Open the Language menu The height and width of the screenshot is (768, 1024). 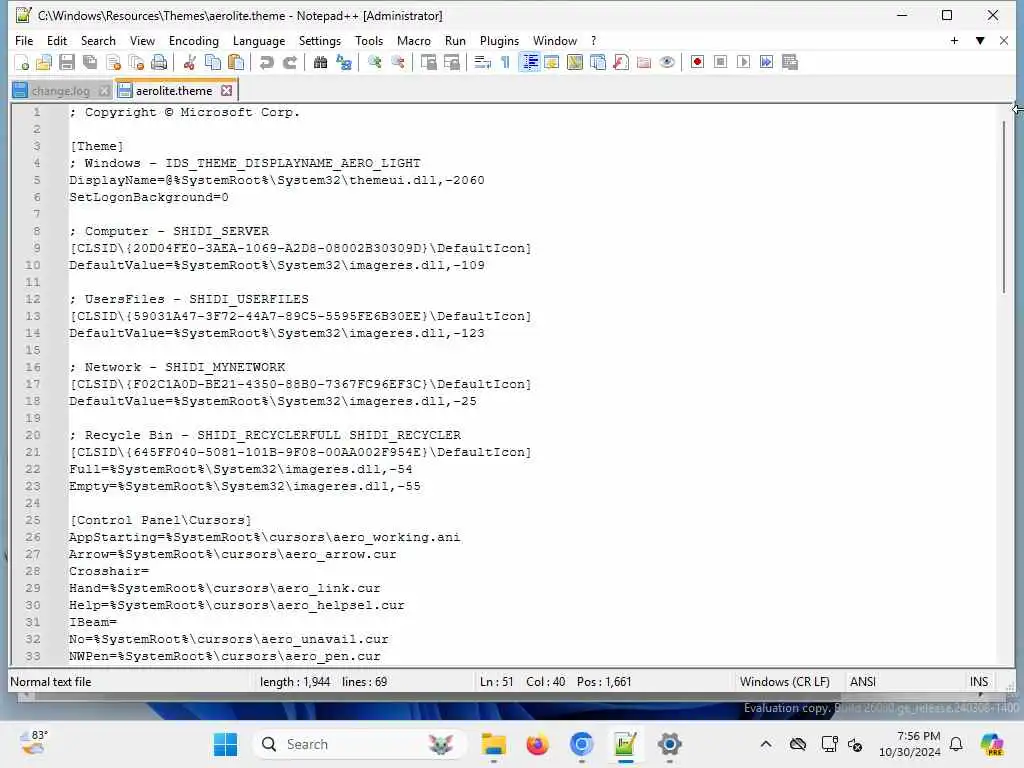tap(259, 40)
